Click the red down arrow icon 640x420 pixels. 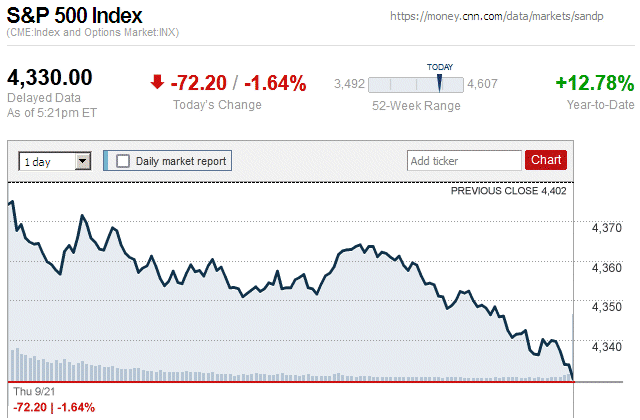[x=157, y=82]
